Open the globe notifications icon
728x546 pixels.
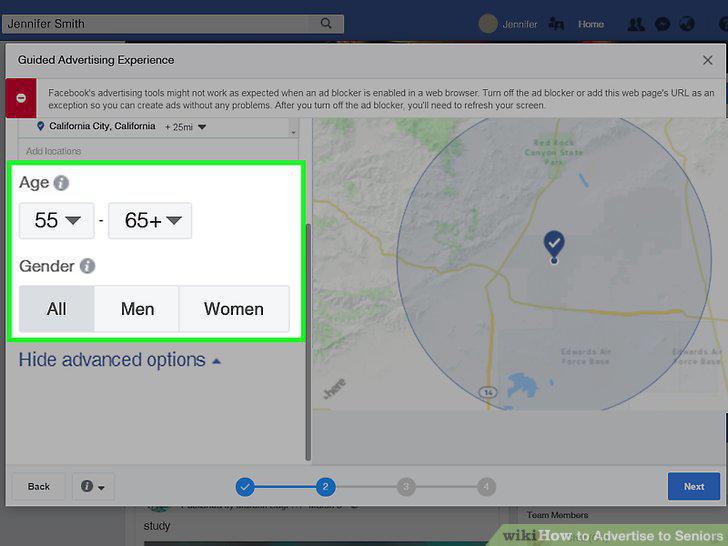tap(687, 24)
